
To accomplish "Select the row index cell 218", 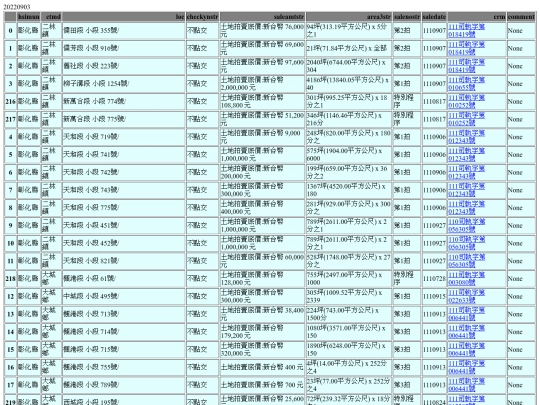I will click(x=10, y=279).
